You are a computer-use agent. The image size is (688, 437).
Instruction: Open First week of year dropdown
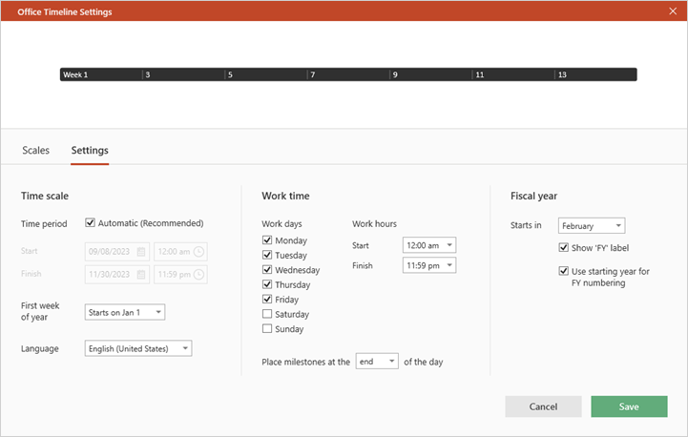(x=125, y=312)
